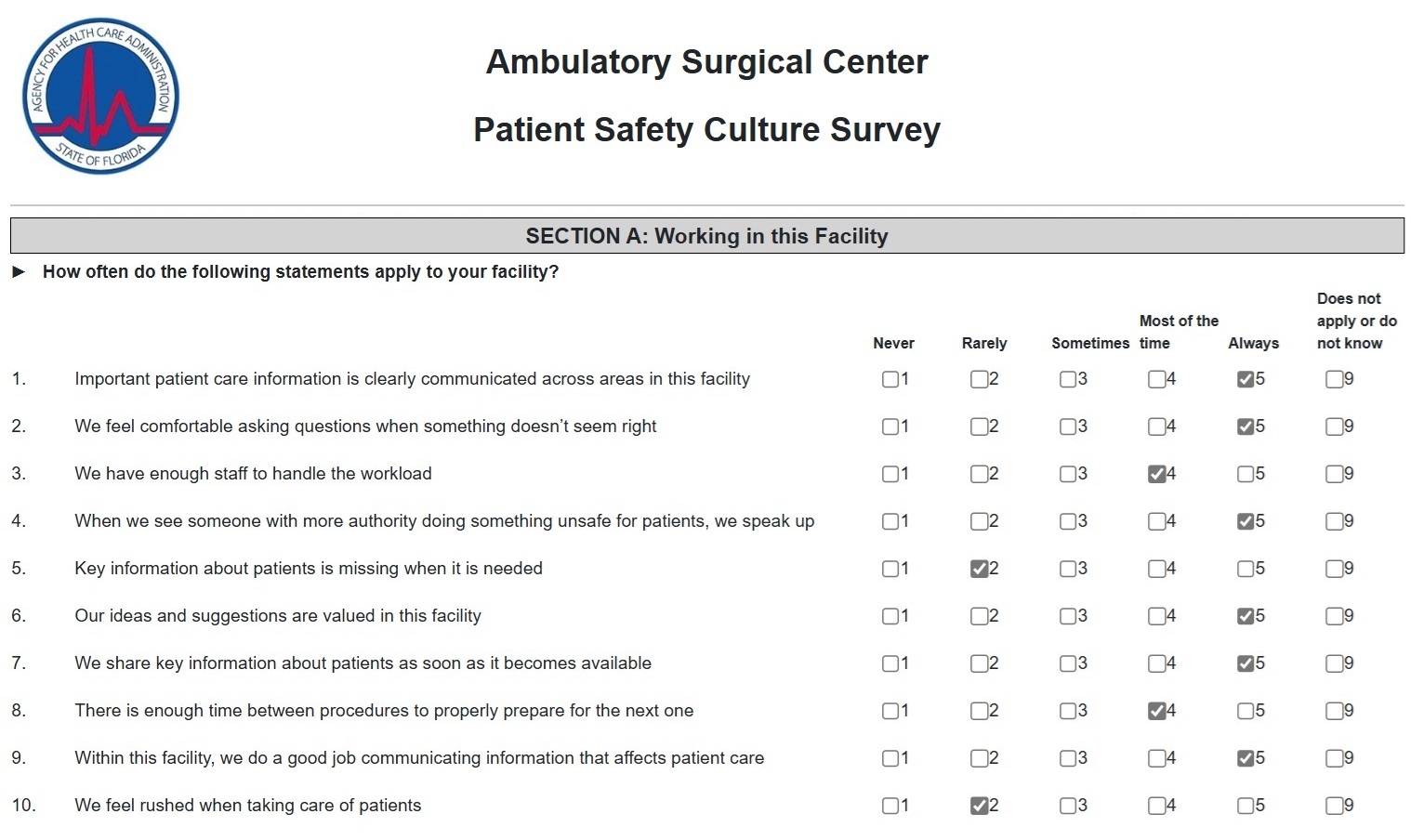Check Rarely for question 9
This screenshot has height=840, width=1411.
pyautogui.click(x=979, y=758)
